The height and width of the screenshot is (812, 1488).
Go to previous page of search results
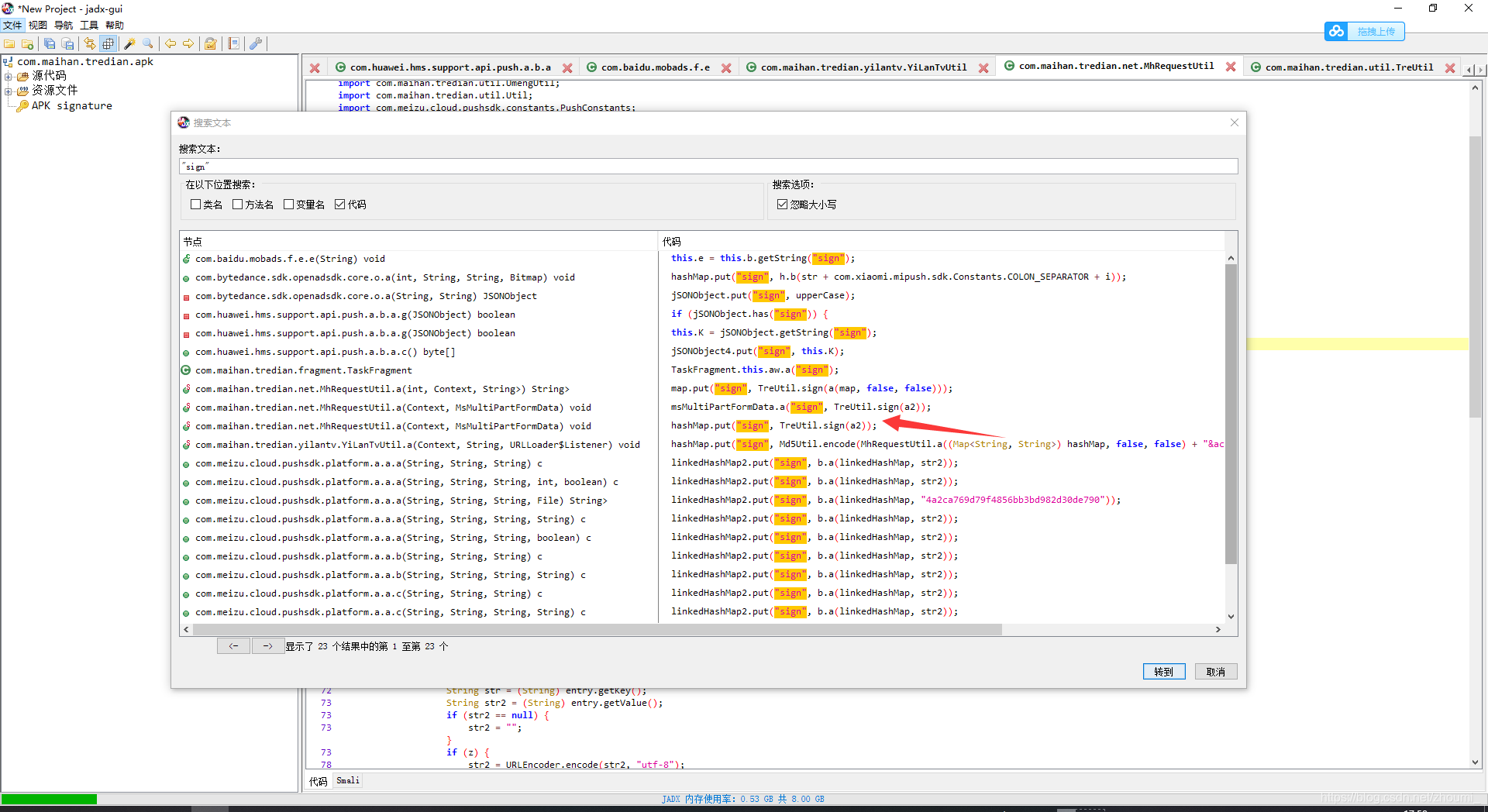pos(233,646)
